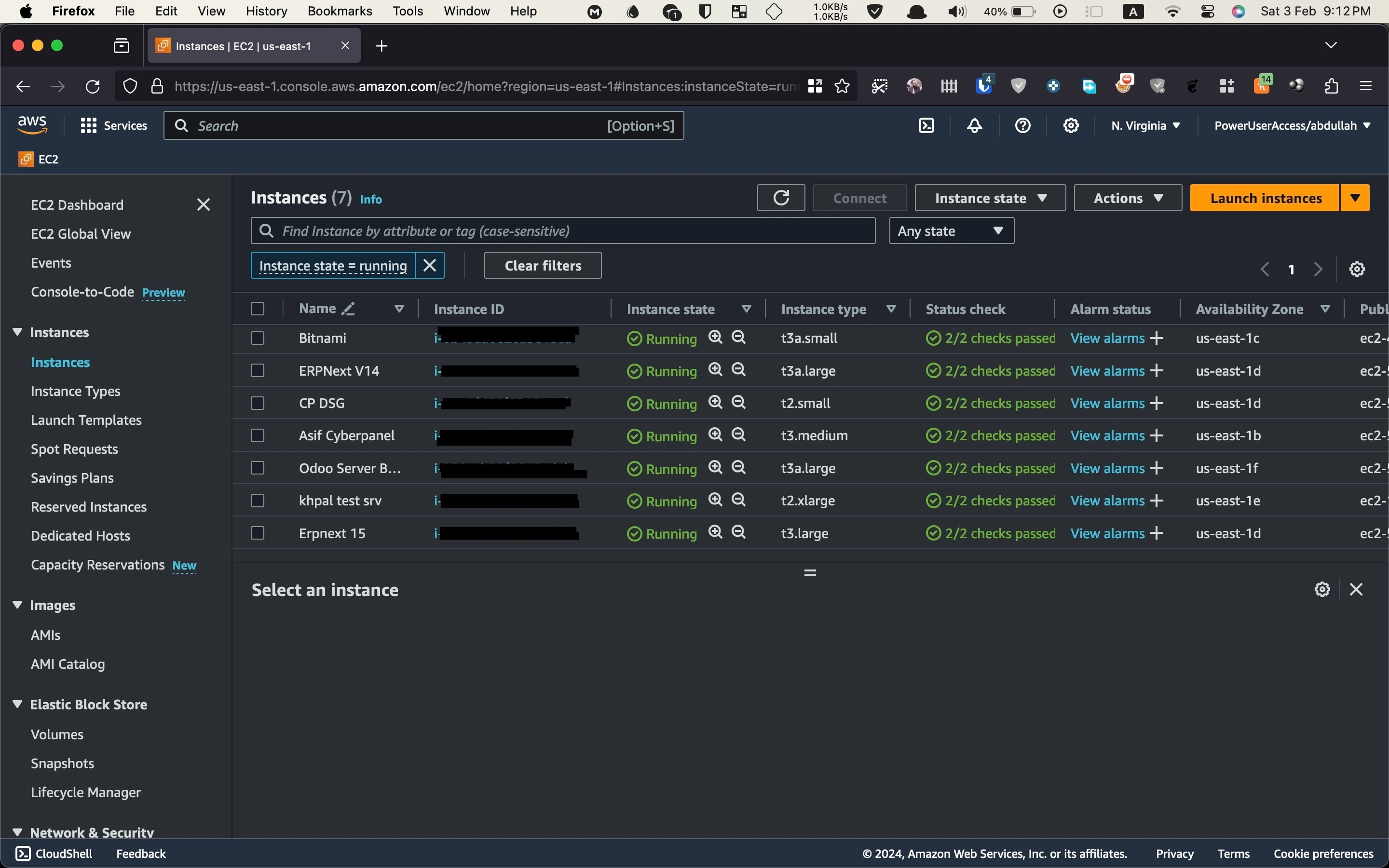
Task: Click the AWS logo home icon
Action: pyautogui.click(x=32, y=124)
